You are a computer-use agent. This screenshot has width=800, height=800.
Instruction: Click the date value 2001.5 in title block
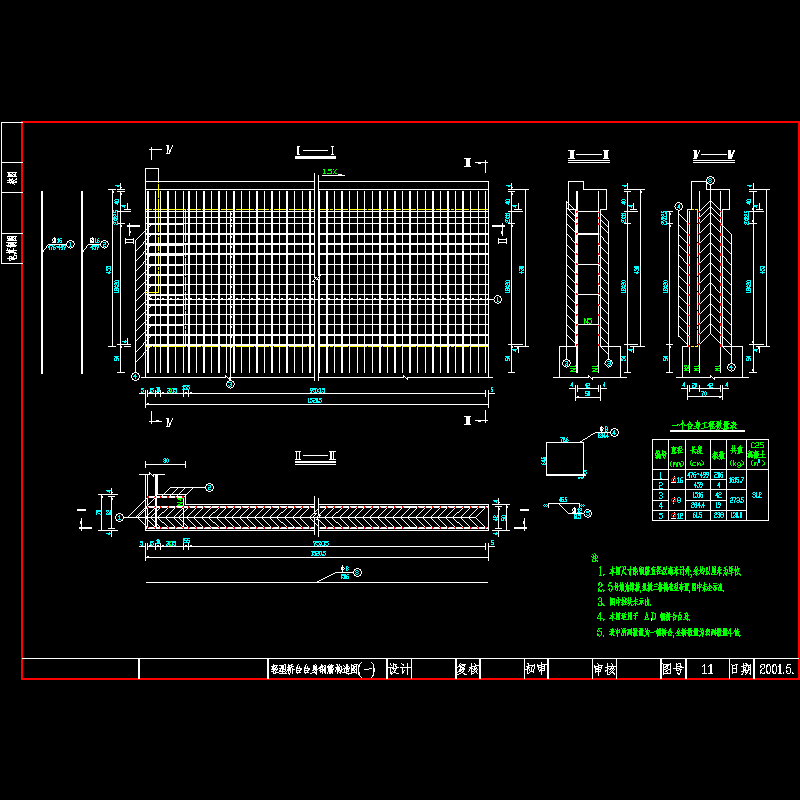[x=776, y=669]
